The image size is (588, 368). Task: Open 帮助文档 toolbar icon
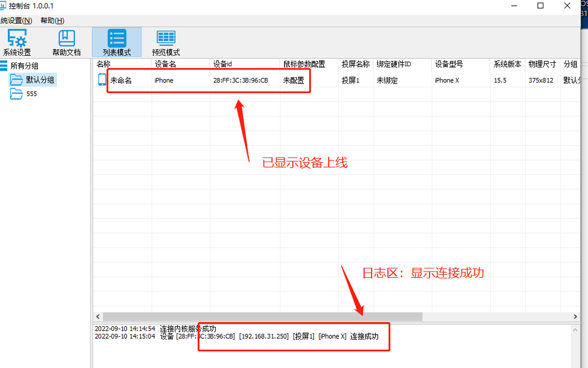click(66, 42)
